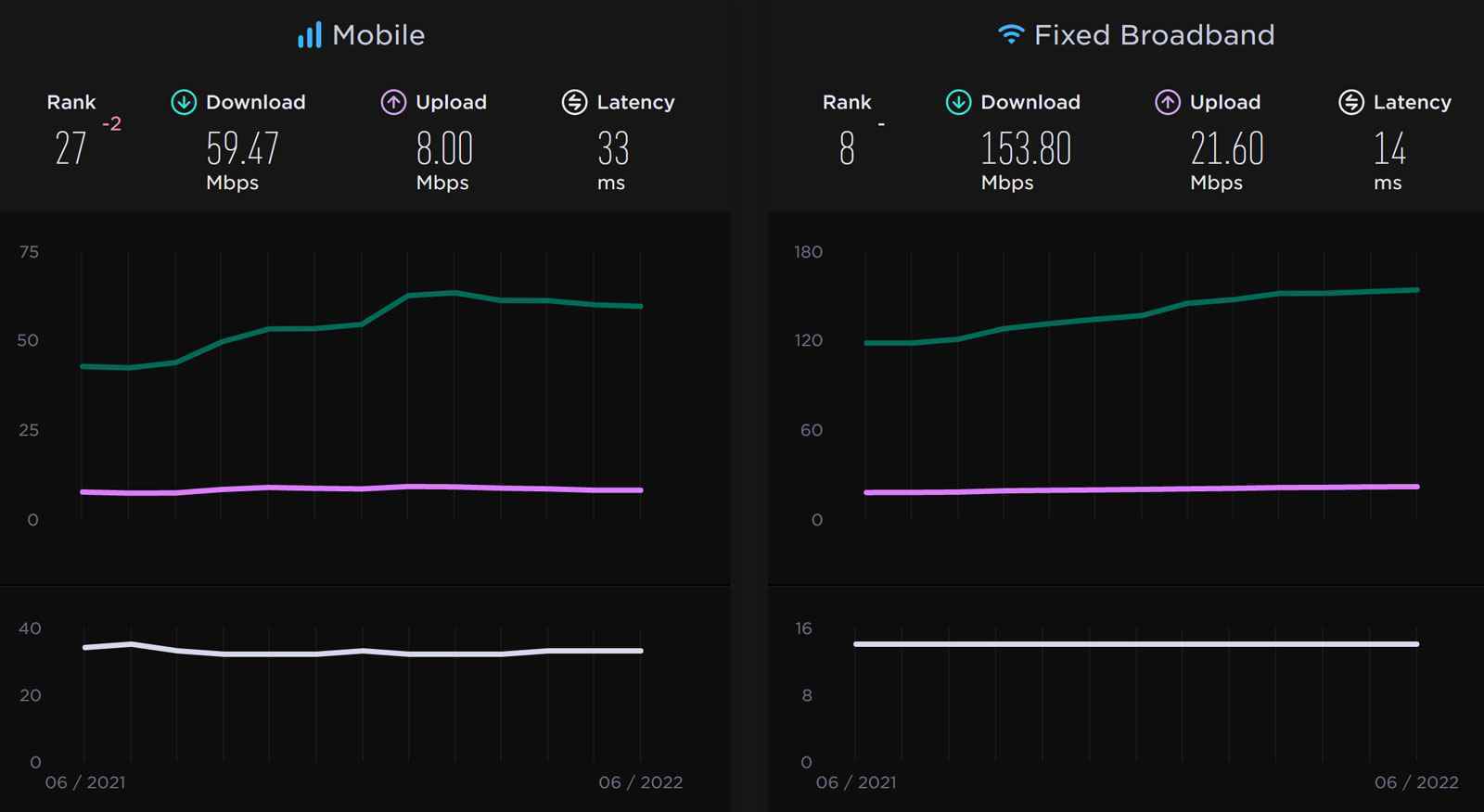Click the Fixed Broadband rank value 8

[847, 148]
